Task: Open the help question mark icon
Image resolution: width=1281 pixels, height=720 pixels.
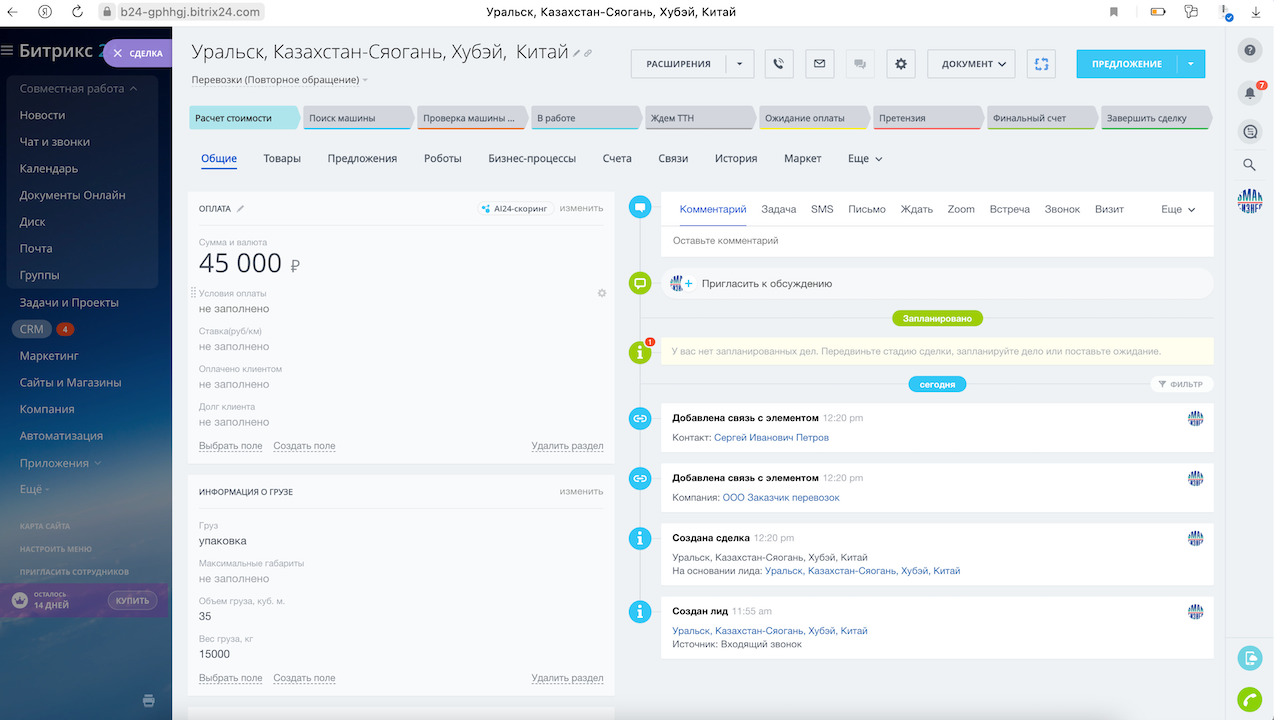Action: (x=1249, y=50)
